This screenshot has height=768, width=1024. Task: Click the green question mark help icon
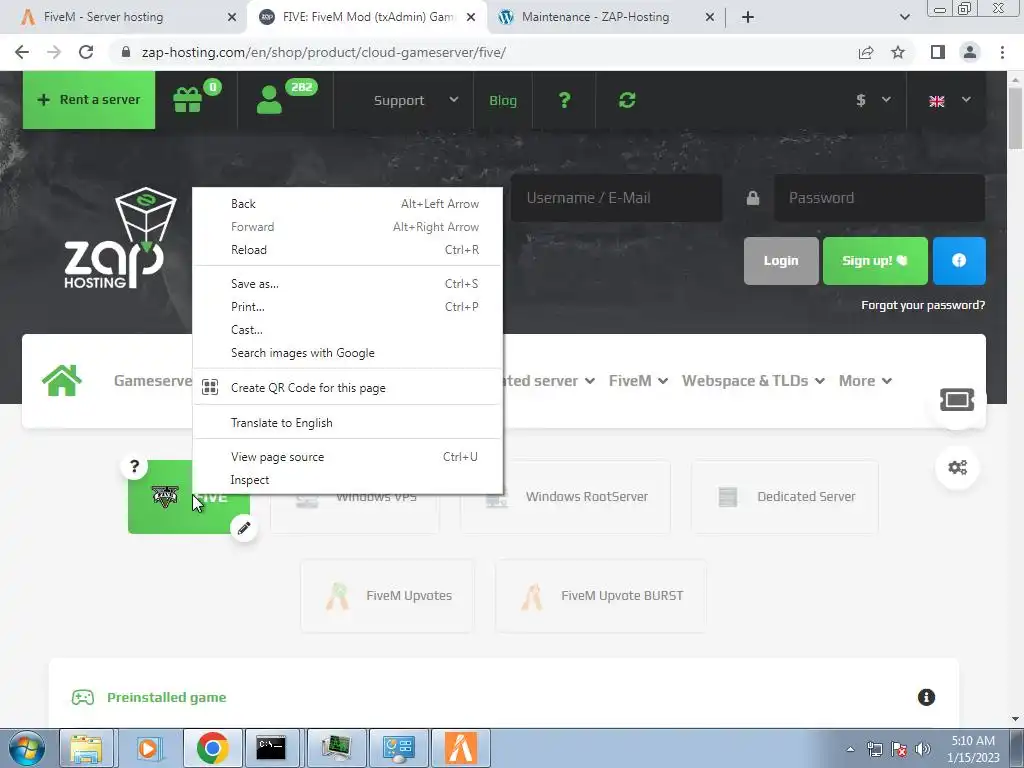(564, 100)
